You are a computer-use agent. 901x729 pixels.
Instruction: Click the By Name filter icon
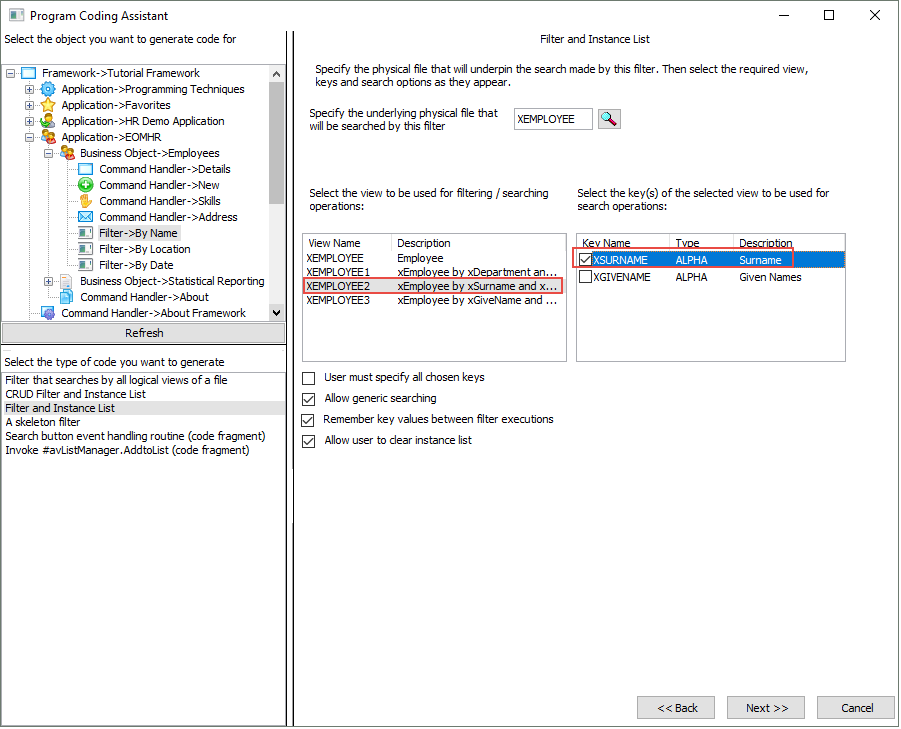point(86,233)
